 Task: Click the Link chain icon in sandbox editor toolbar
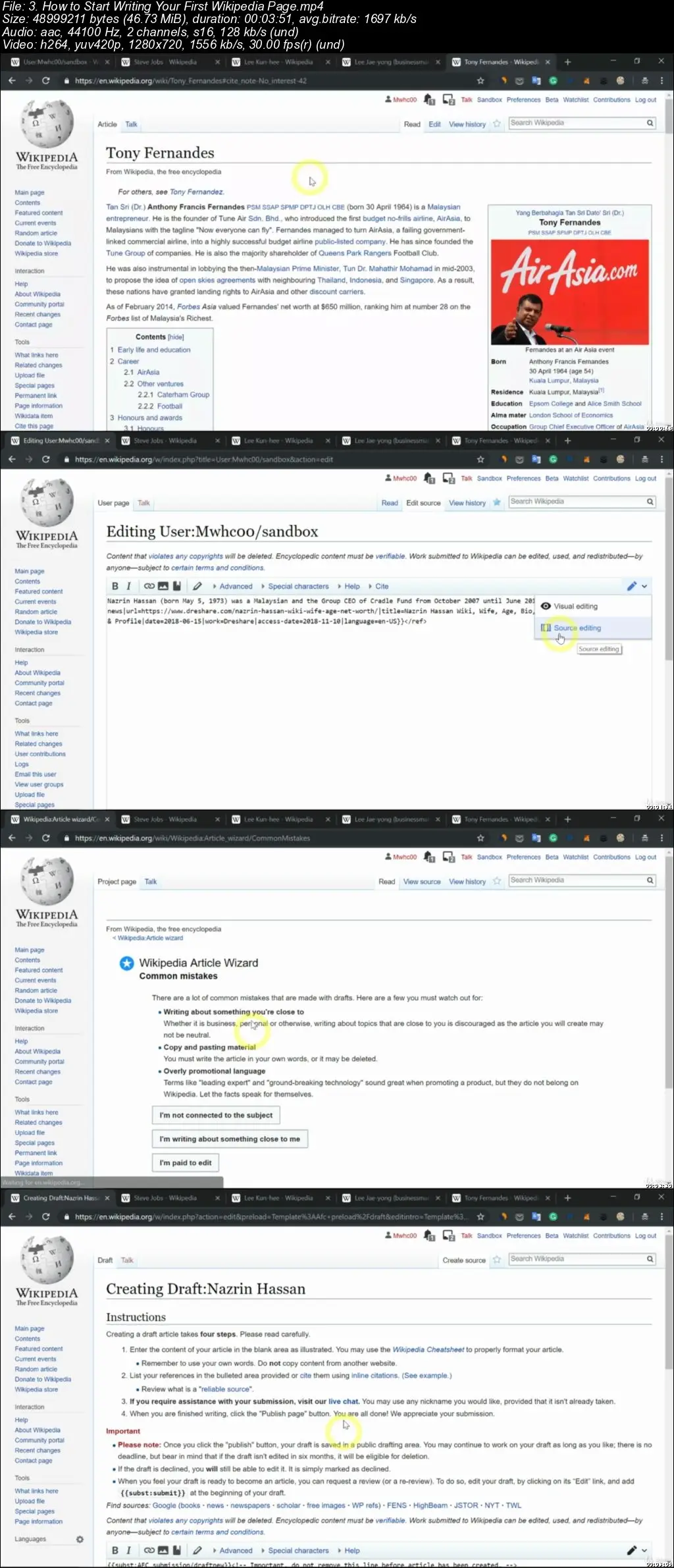149,586
